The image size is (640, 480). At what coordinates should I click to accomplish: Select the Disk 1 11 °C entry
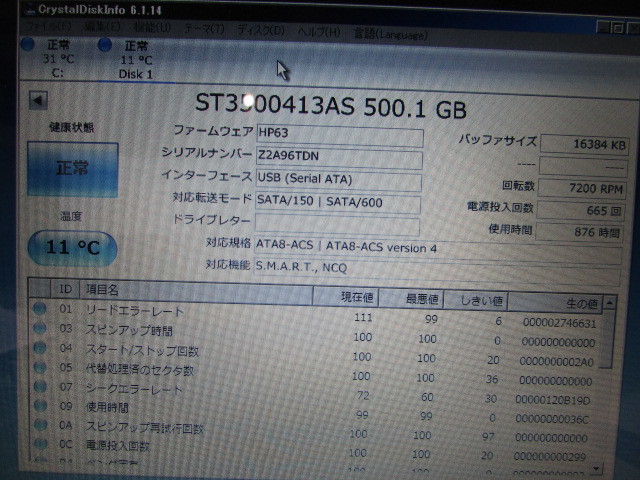(x=136, y=60)
